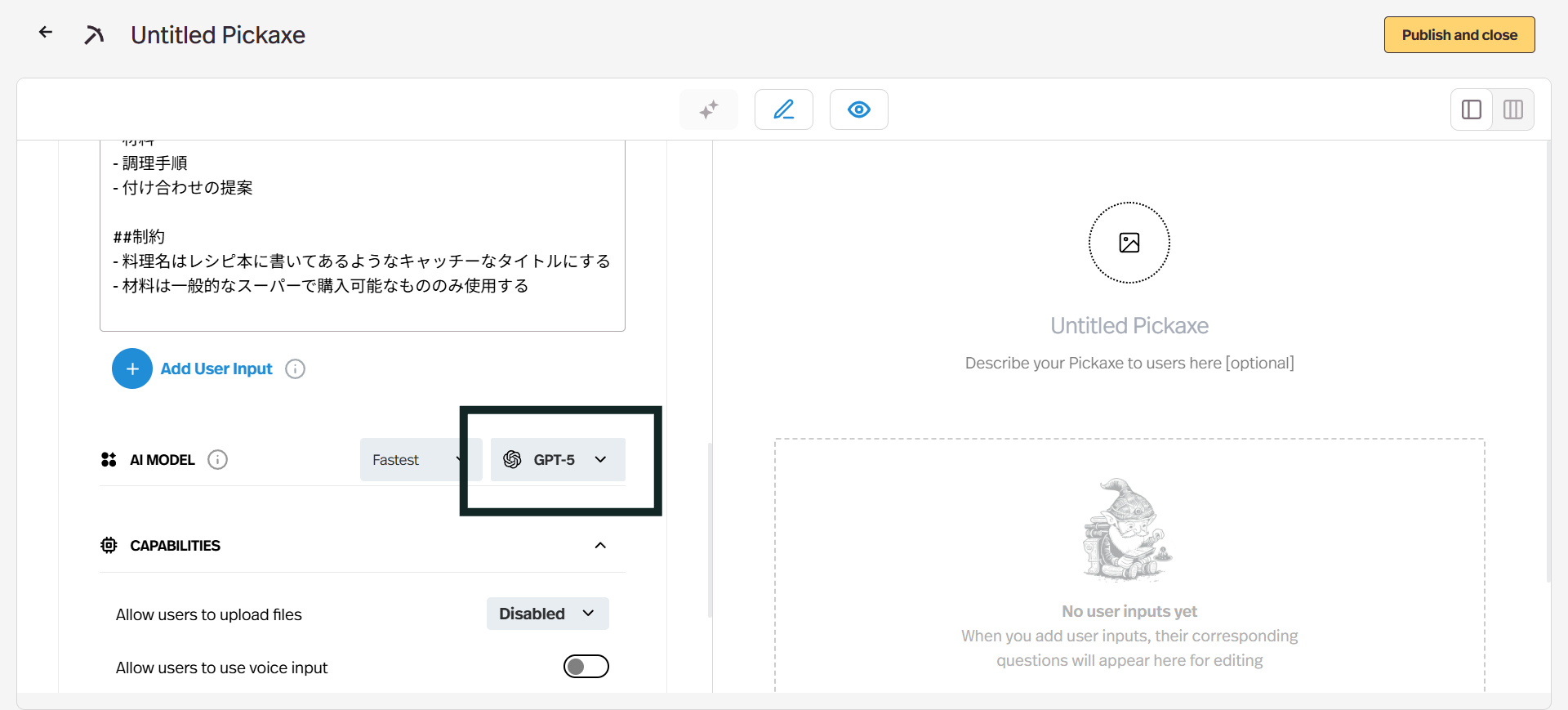
Task: Open the file upload Disabled dropdown
Action: click(x=547, y=614)
